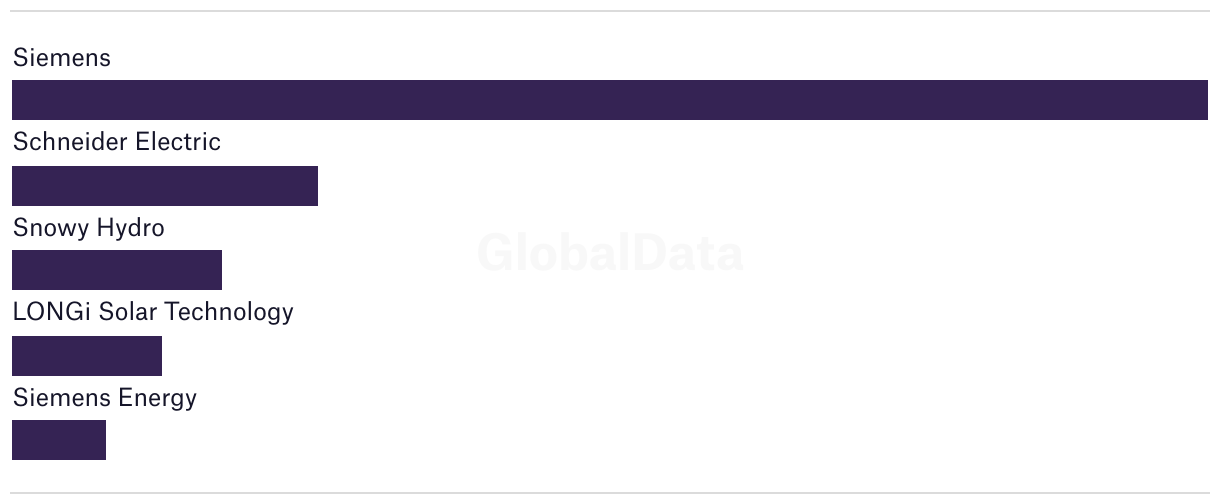The width and height of the screenshot is (1220, 504).
Task: Click the word Energy in the bottom label
Action: coord(158,399)
